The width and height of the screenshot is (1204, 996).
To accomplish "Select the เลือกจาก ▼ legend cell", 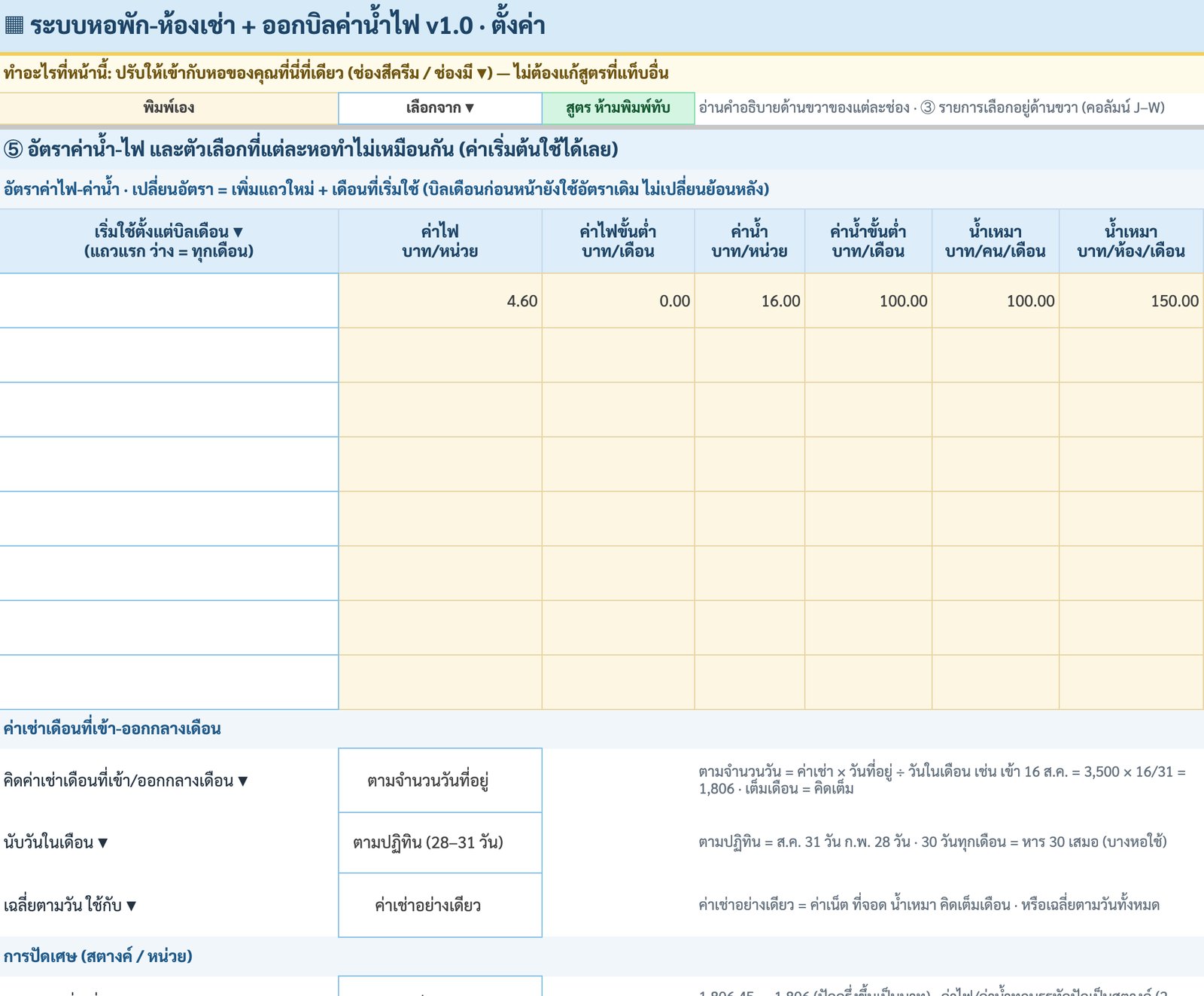I will (440, 108).
